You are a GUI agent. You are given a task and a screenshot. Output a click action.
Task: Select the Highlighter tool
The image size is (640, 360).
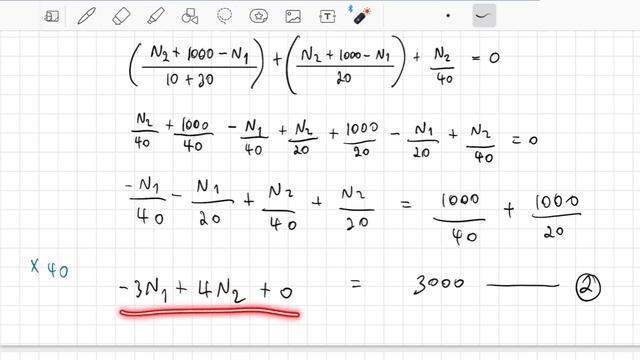tap(156, 16)
